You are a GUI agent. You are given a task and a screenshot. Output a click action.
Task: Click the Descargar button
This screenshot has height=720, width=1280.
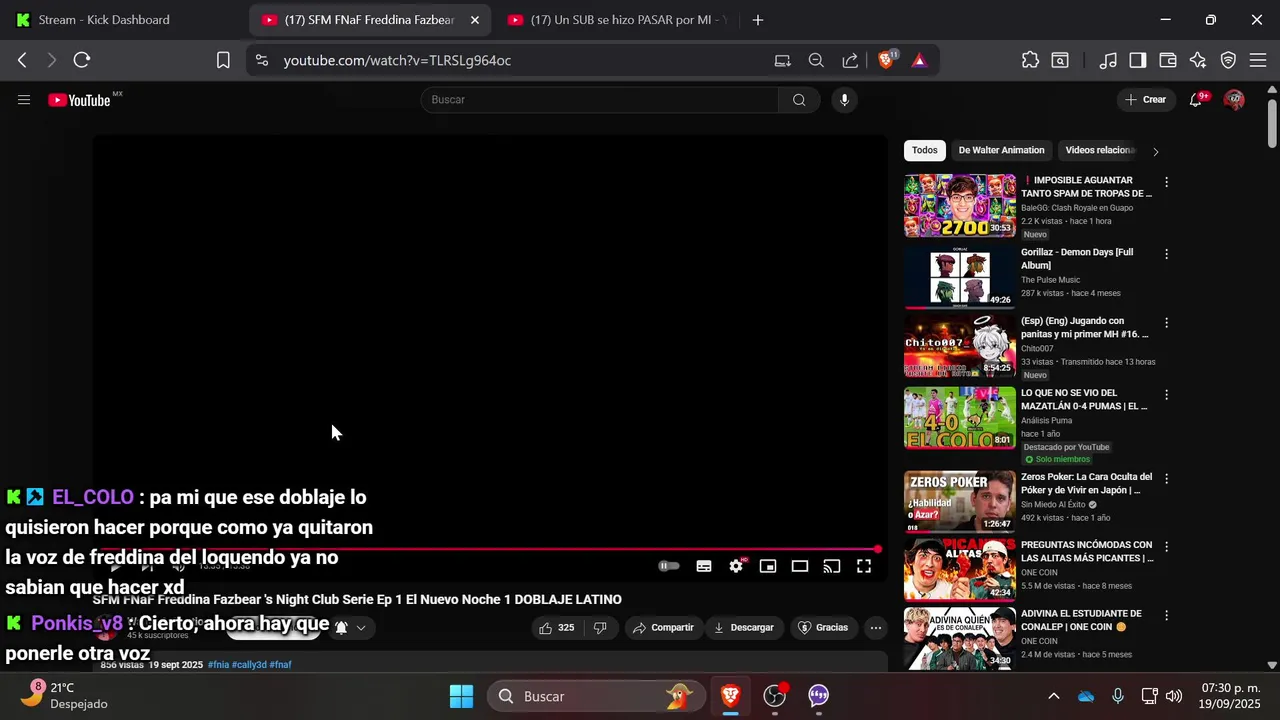(743, 628)
